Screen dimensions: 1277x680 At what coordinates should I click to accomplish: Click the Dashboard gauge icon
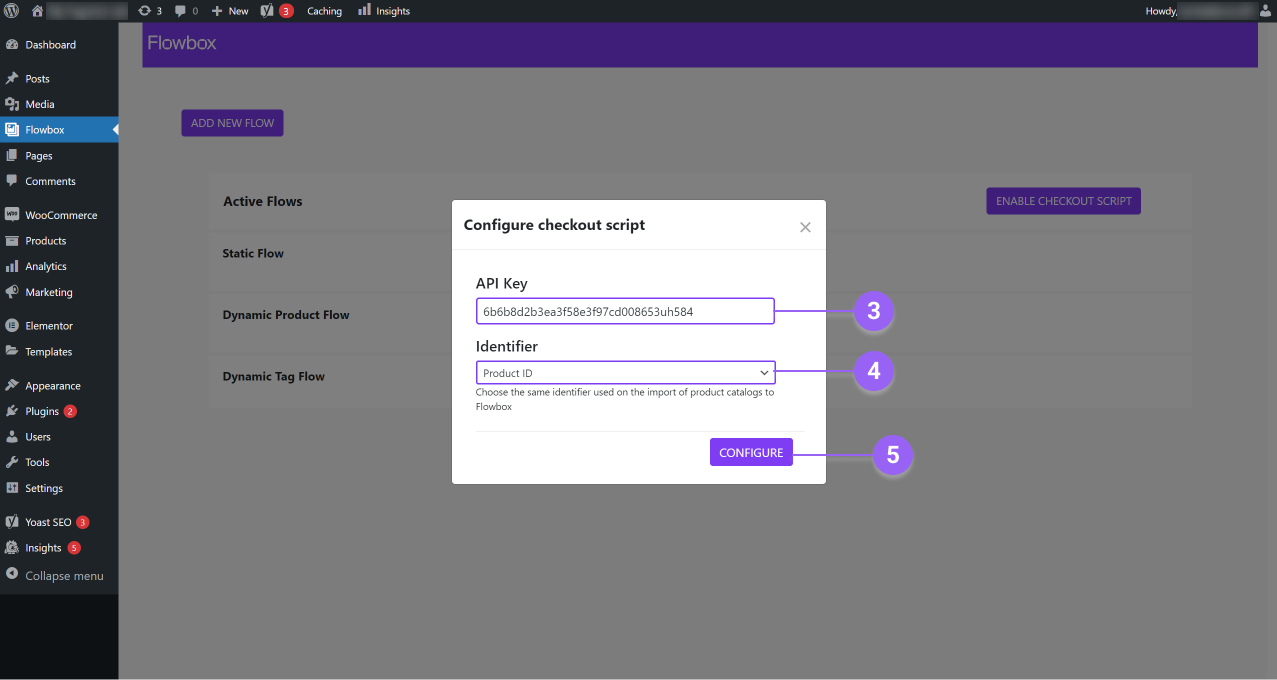(12, 45)
